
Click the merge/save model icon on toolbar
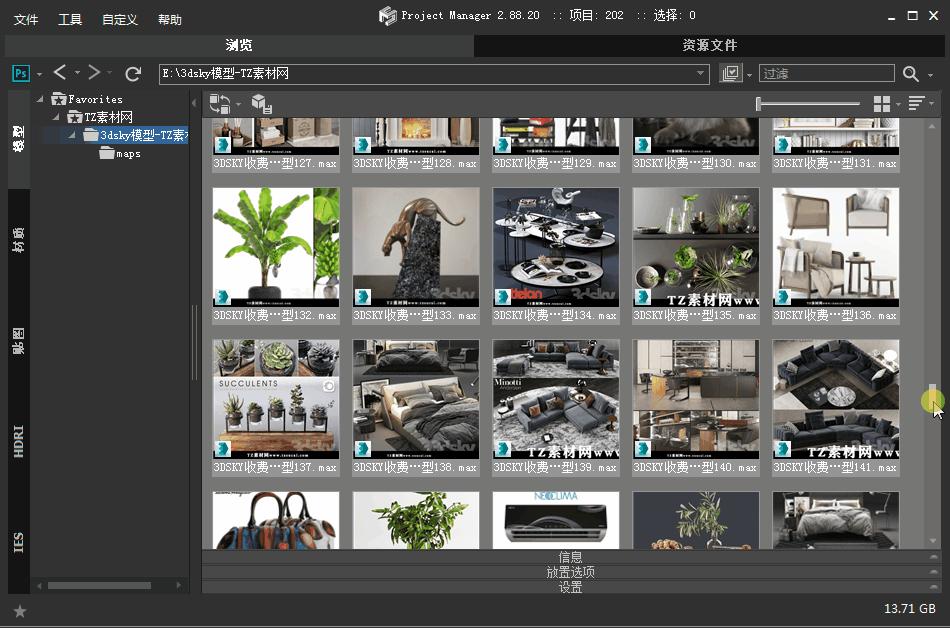point(262,103)
